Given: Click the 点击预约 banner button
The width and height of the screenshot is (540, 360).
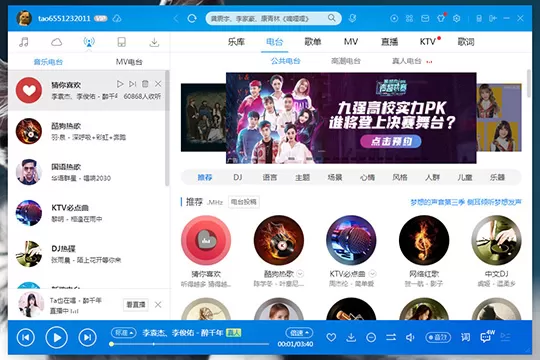Looking at the screenshot, I should [391, 142].
